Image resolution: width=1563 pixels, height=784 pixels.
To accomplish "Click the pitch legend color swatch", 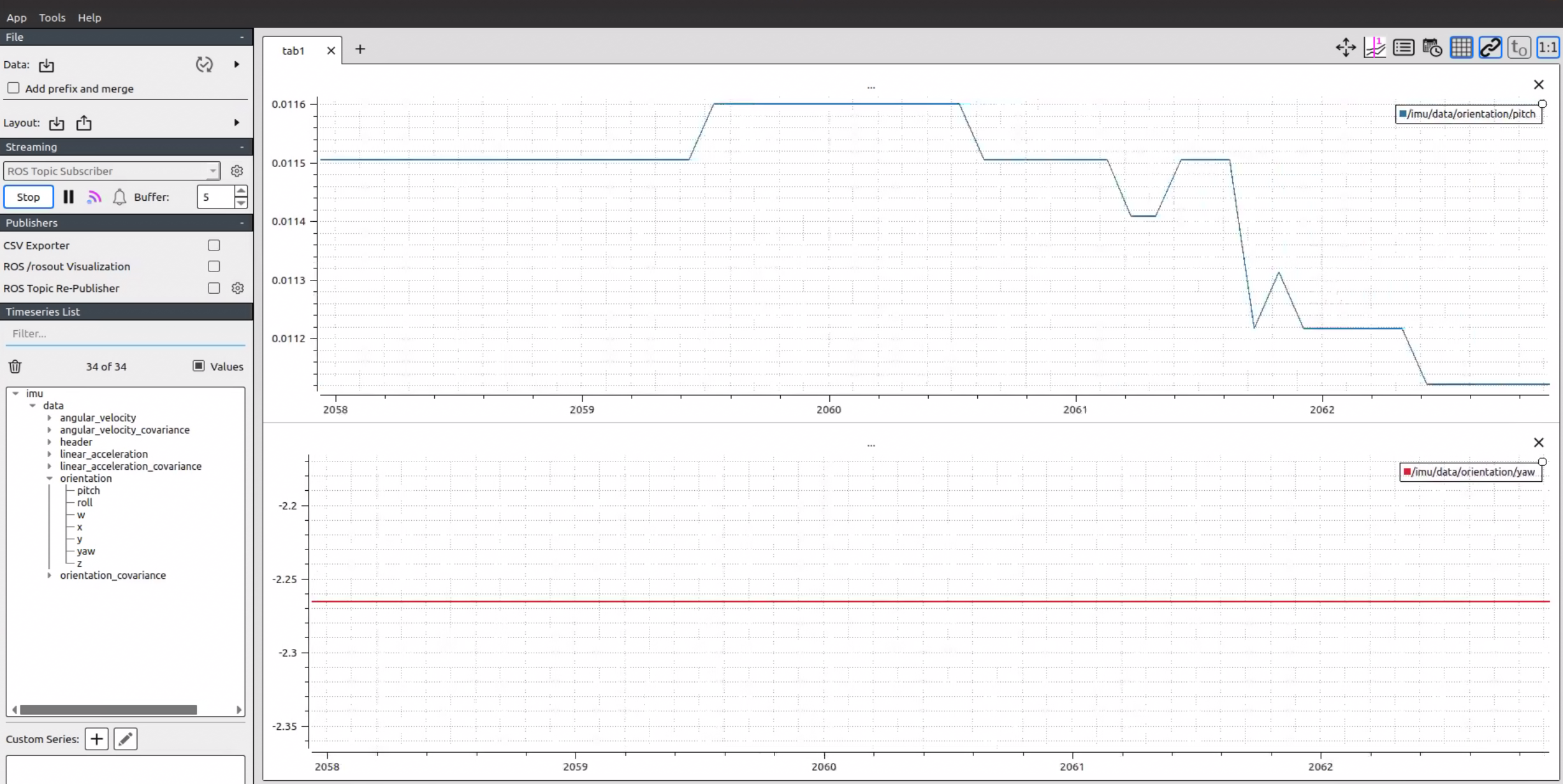I will (1402, 114).
